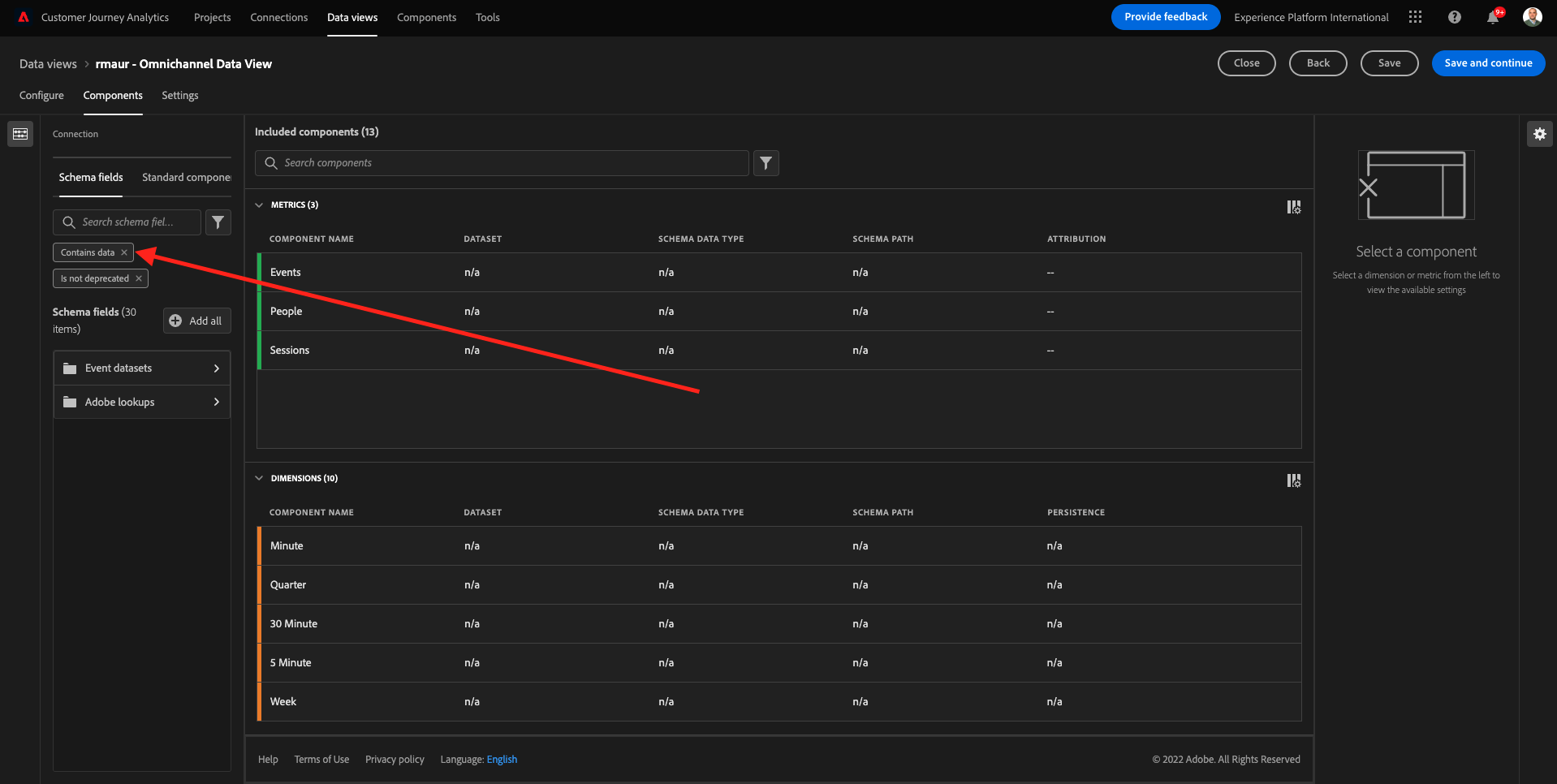The height and width of the screenshot is (784, 1557).
Task: Click the Persistence column header in Dimensions
Action: click(x=1076, y=513)
